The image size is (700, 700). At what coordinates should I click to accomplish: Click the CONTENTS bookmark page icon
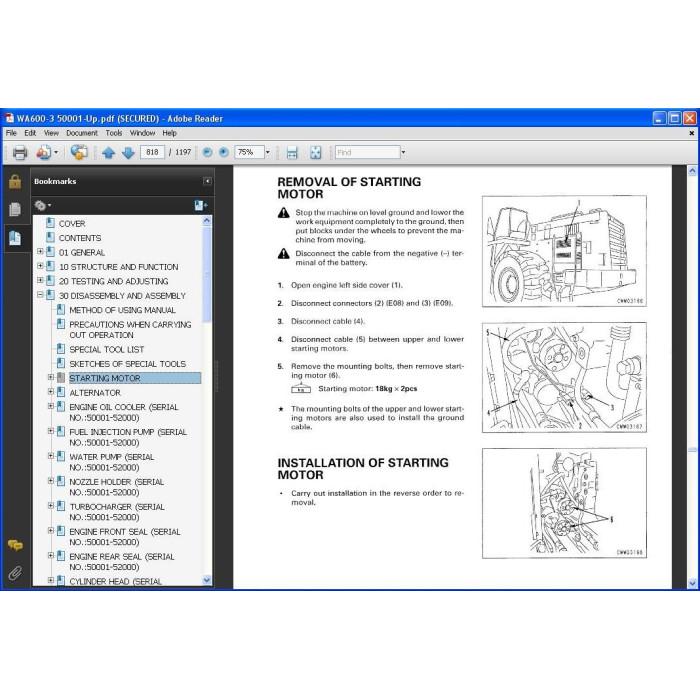(51, 238)
